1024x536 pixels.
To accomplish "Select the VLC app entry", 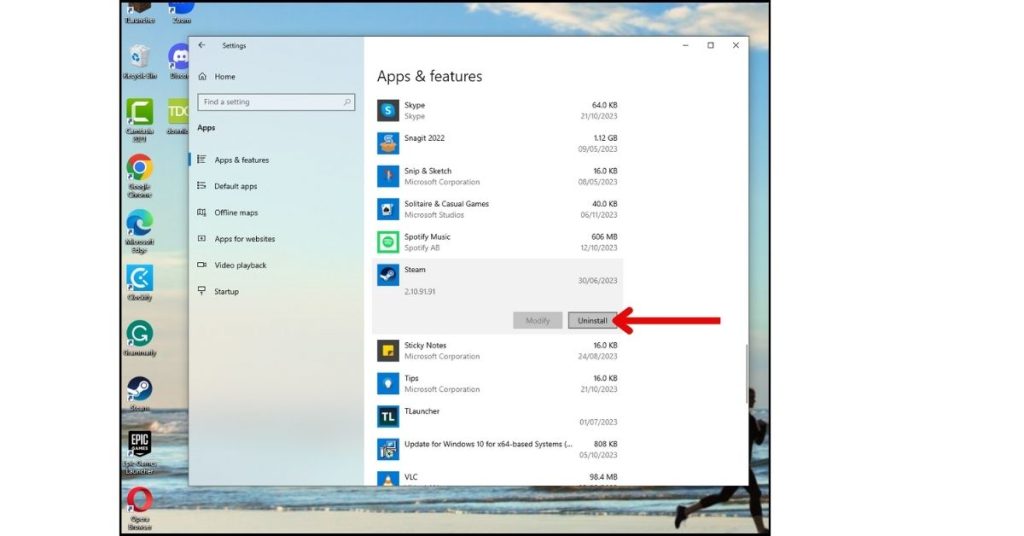I will click(497, 477).
